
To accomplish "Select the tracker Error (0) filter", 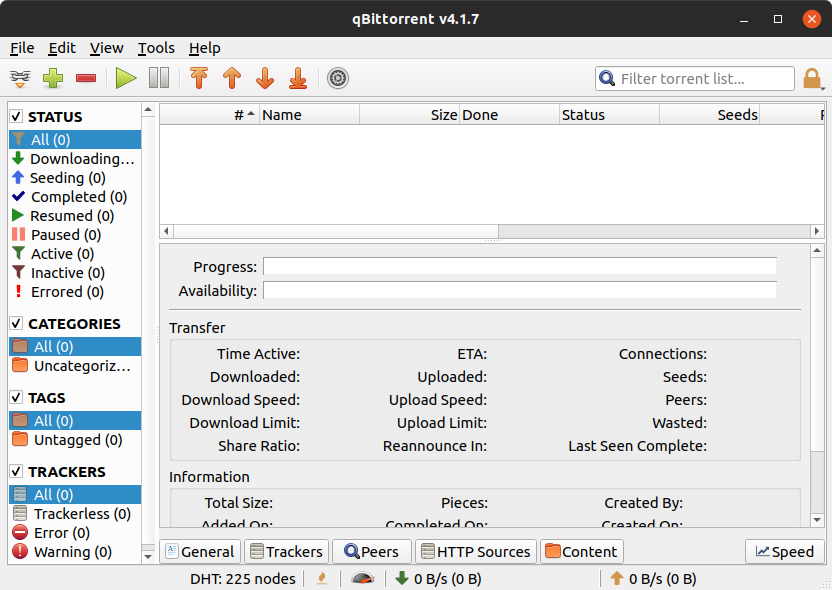I will point(75,533).
